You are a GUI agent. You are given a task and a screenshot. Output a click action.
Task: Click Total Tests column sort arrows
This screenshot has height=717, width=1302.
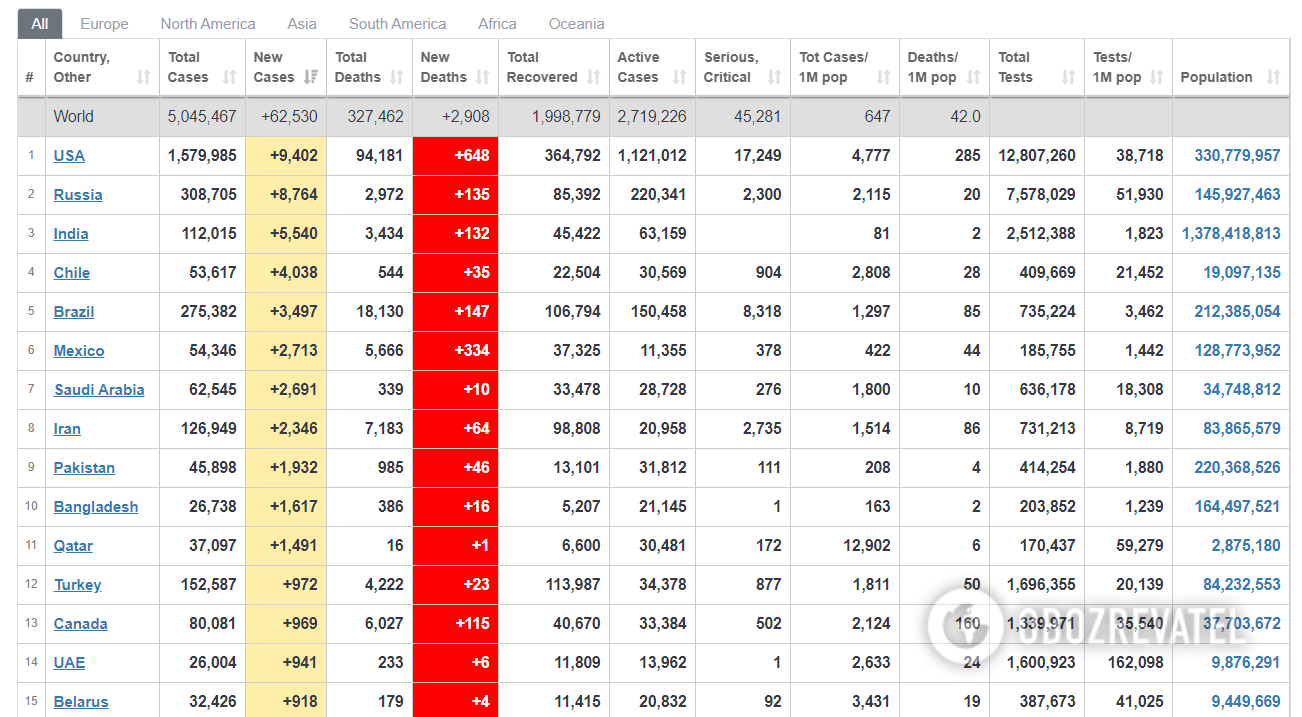click(1068, 77)
